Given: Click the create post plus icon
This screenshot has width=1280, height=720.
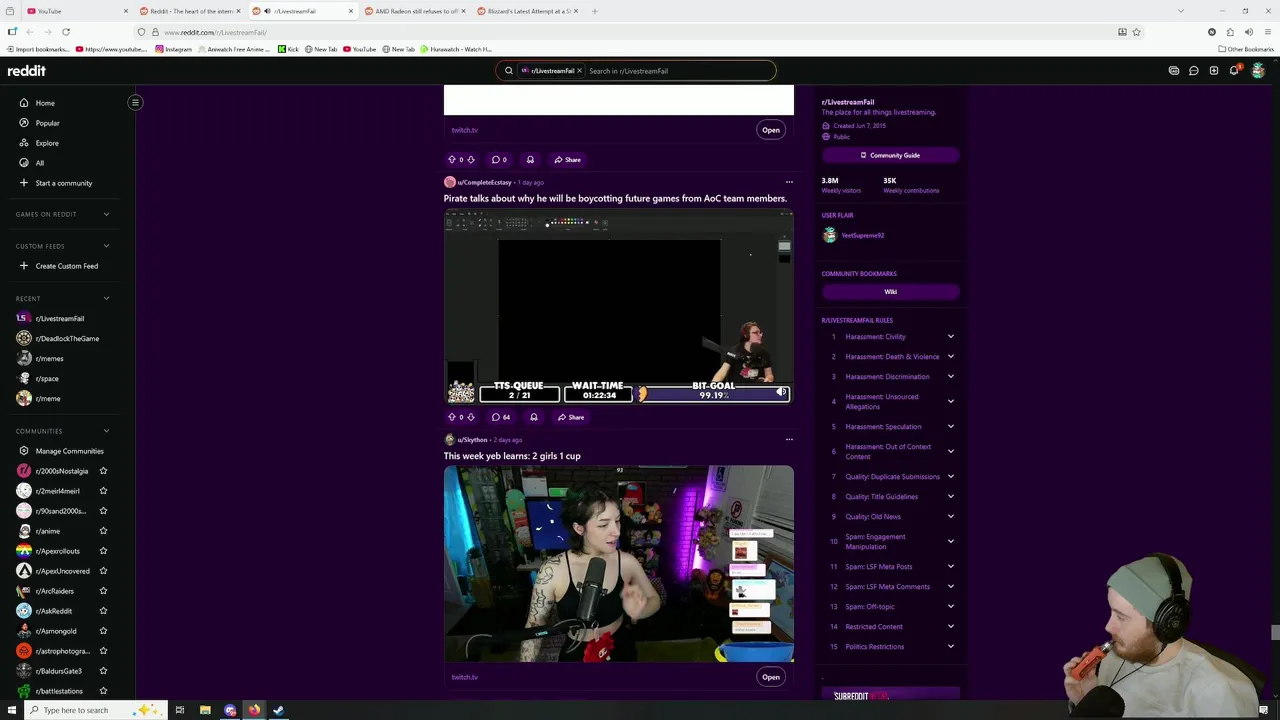Looking at the screenshot, I should pyautogui.click(x=1213, y=71).
